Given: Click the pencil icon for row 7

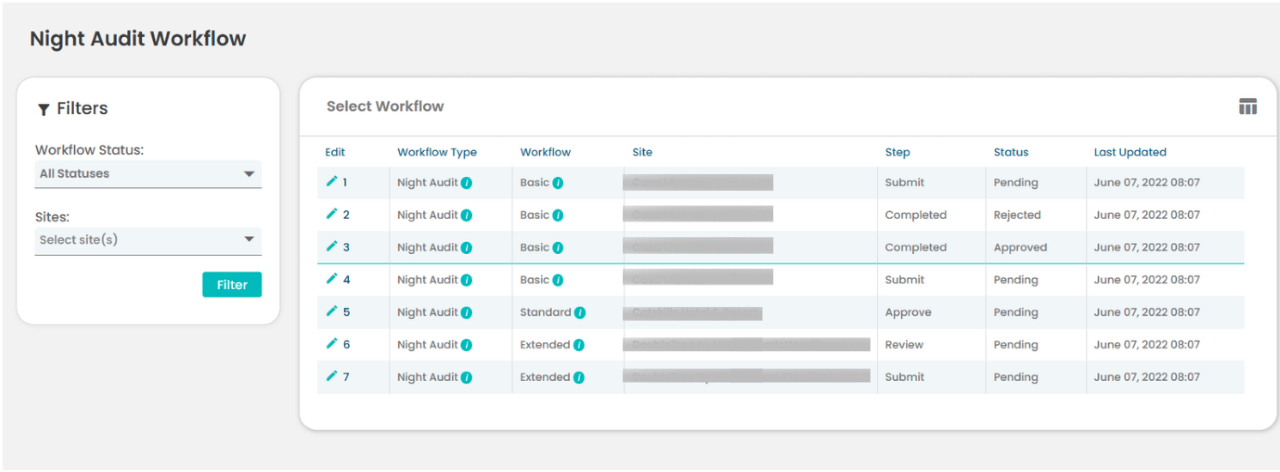Looking at the screenshot, I should pyautogui.click(x=332, y=377).
